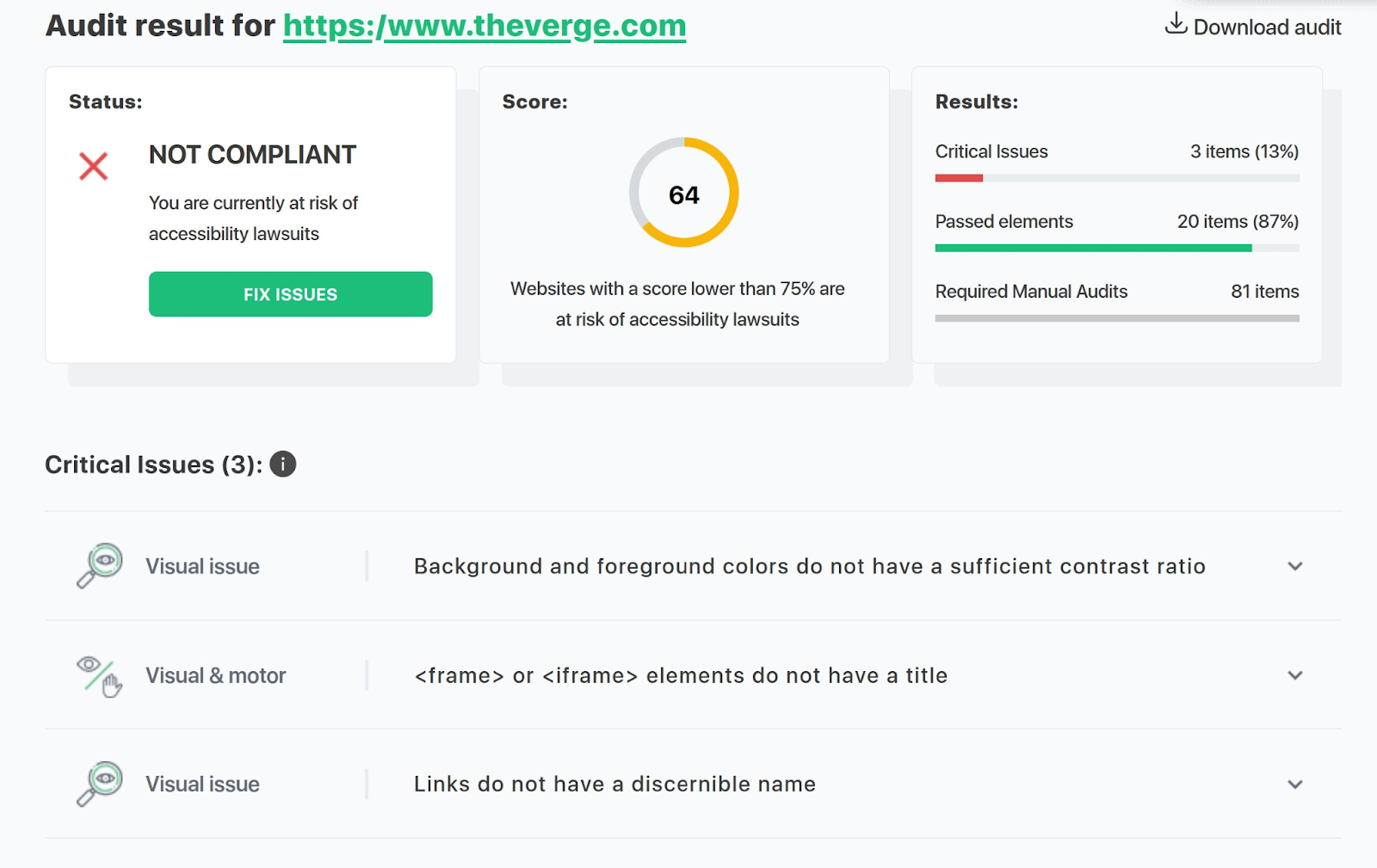The width and height of the screenshot is (1377, 868).
Task: Select the 'Background and foreground colors' issue text
Action: [810, 566]
